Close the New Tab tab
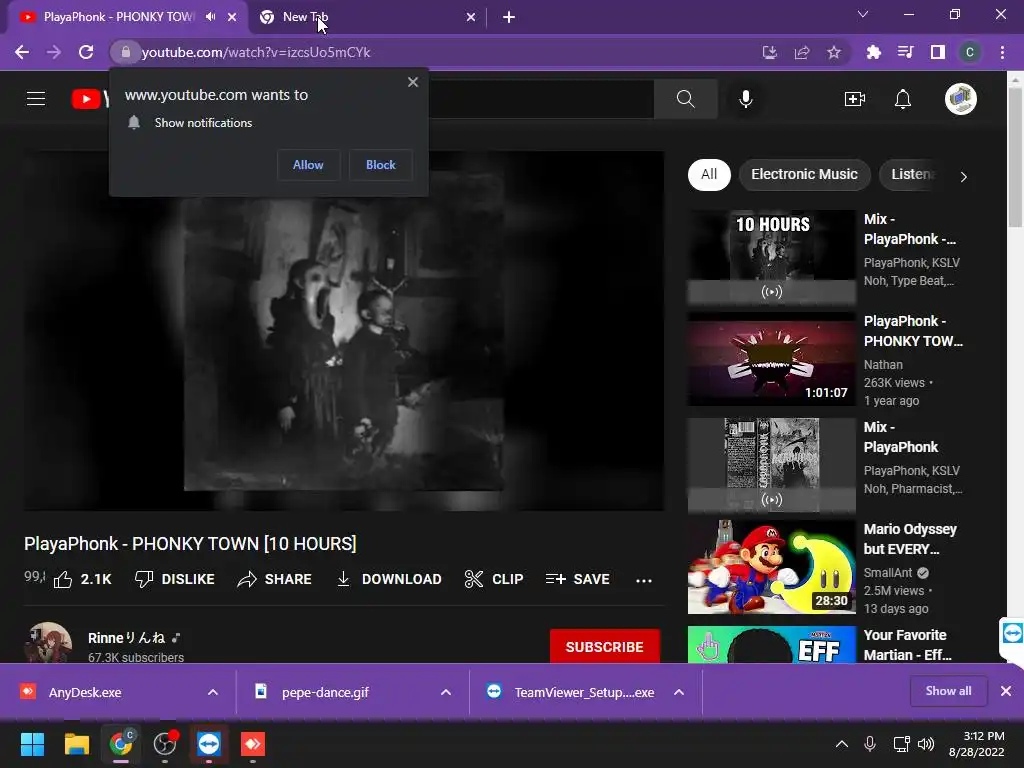This screenshot has height=768, width=1024. pos(471,17)
